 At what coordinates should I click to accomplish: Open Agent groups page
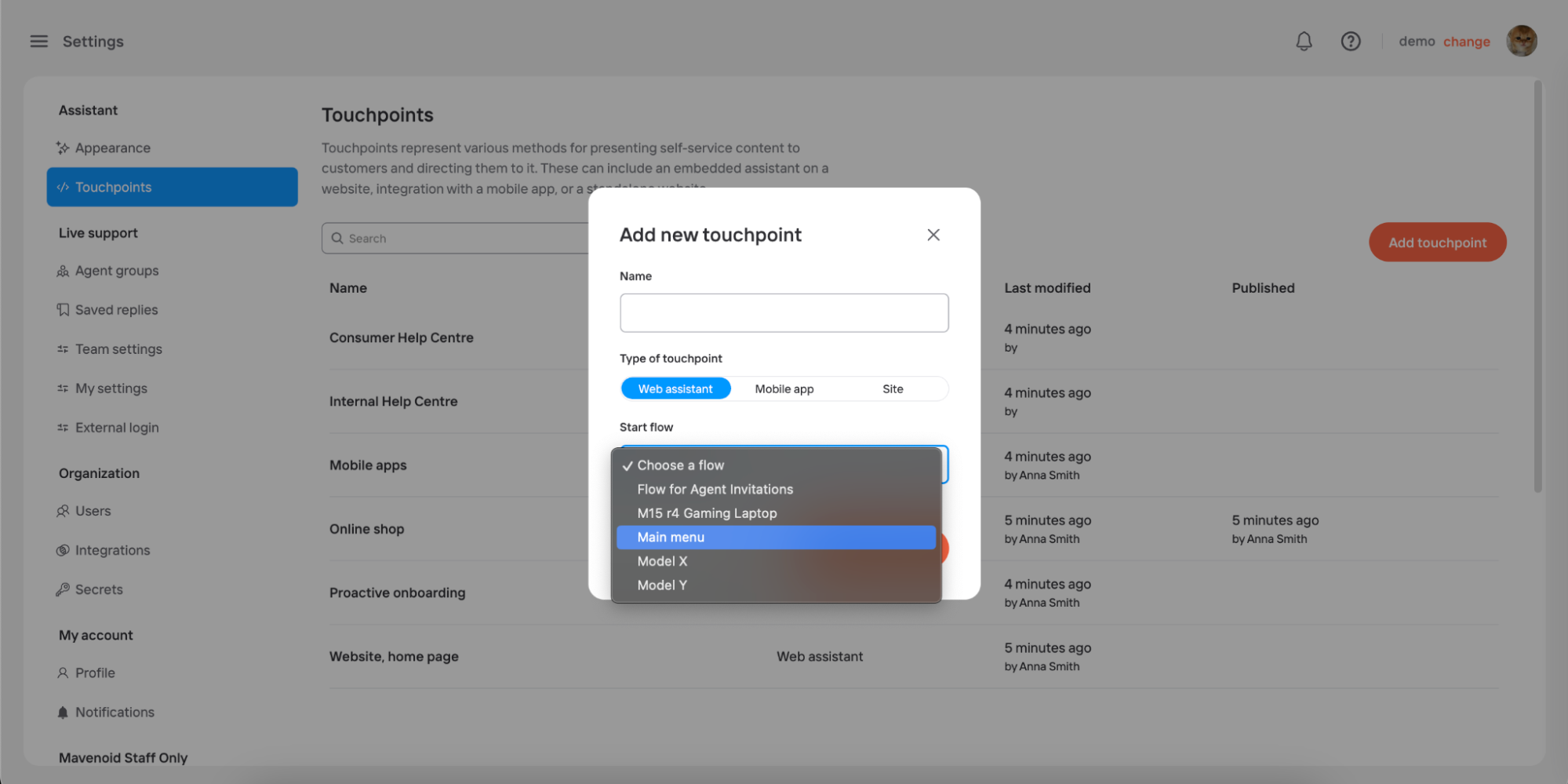tap(172, 271)
